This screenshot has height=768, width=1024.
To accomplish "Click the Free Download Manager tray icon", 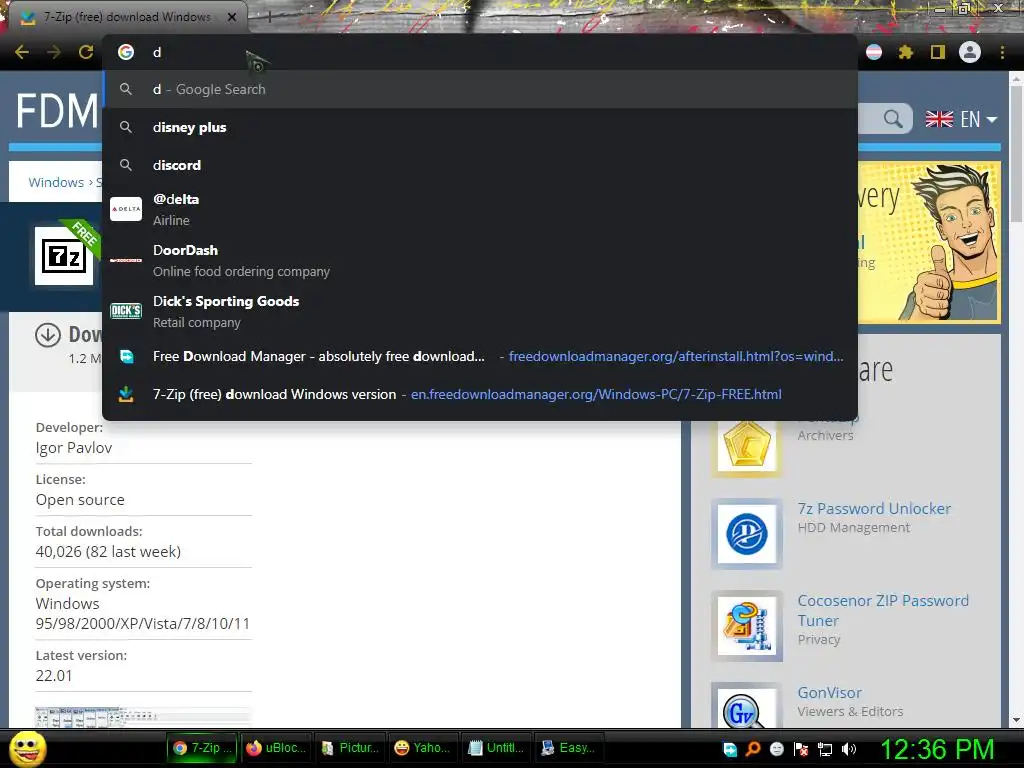I will (730, 749).
